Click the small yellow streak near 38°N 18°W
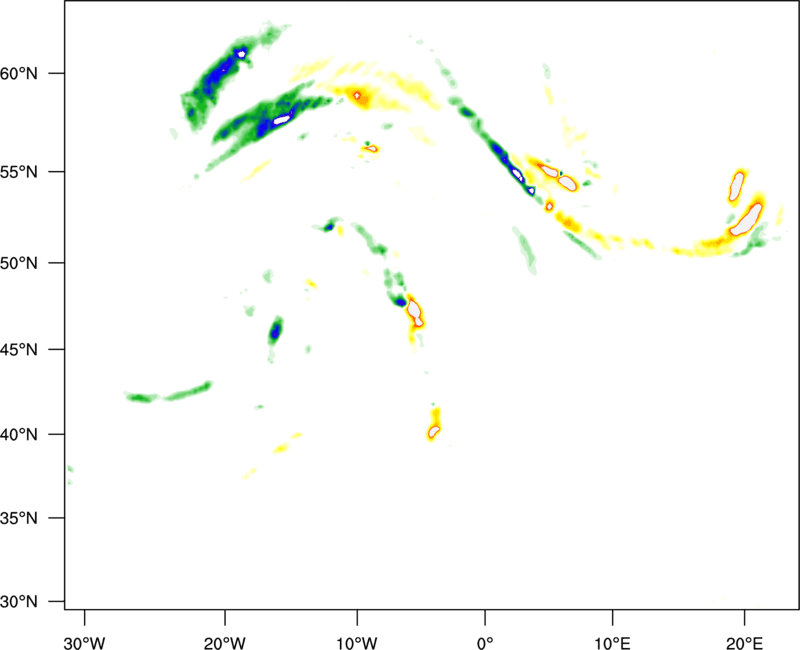 click(250, 472)
